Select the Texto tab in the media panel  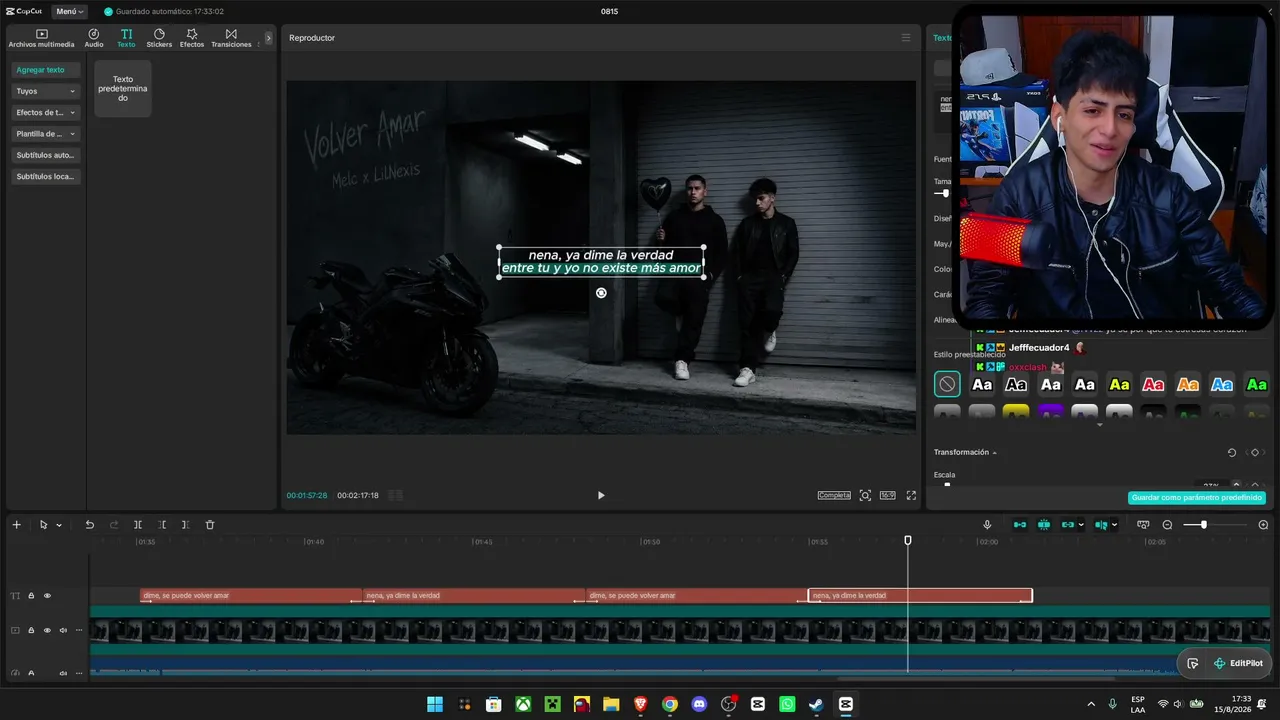pyautogui.click(x=126, y=38)
